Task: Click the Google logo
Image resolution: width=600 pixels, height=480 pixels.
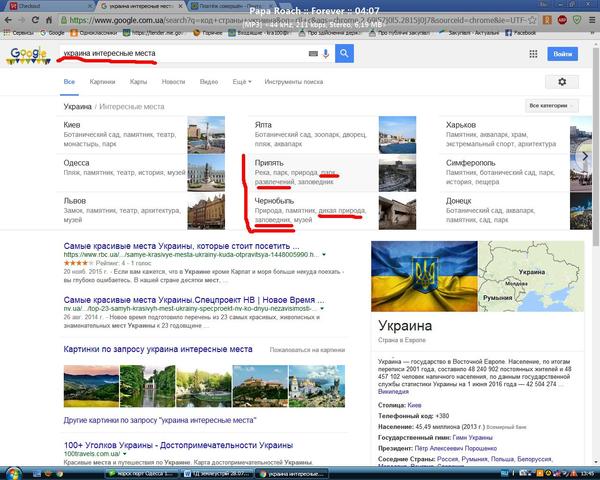Action: tap(28, 55)
